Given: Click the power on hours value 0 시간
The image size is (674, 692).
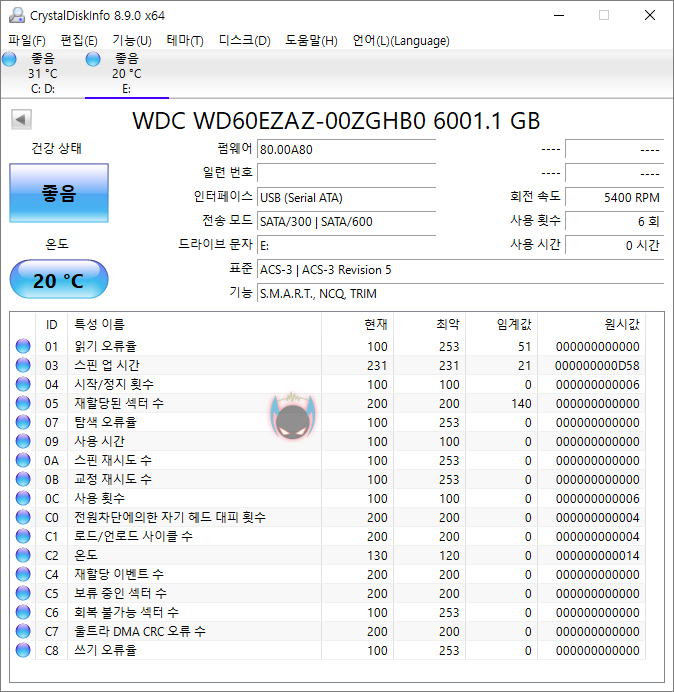Looking at the screenshot, I should click(x=614, y=245).
